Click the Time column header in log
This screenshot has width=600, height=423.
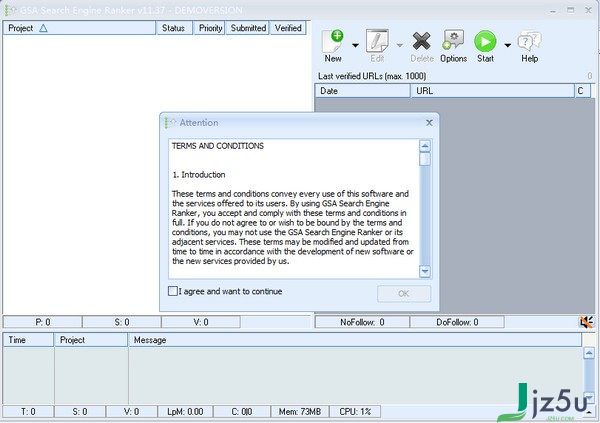28,340
